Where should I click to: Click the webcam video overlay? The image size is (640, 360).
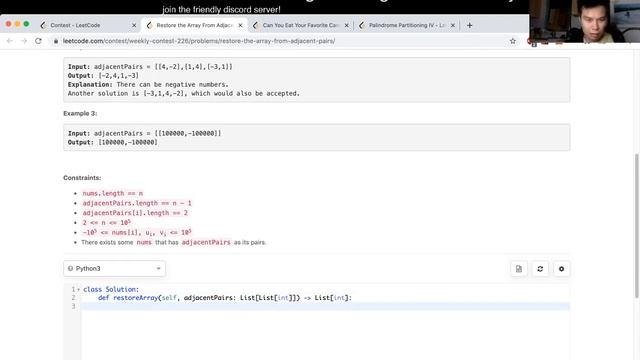[584, 21]
